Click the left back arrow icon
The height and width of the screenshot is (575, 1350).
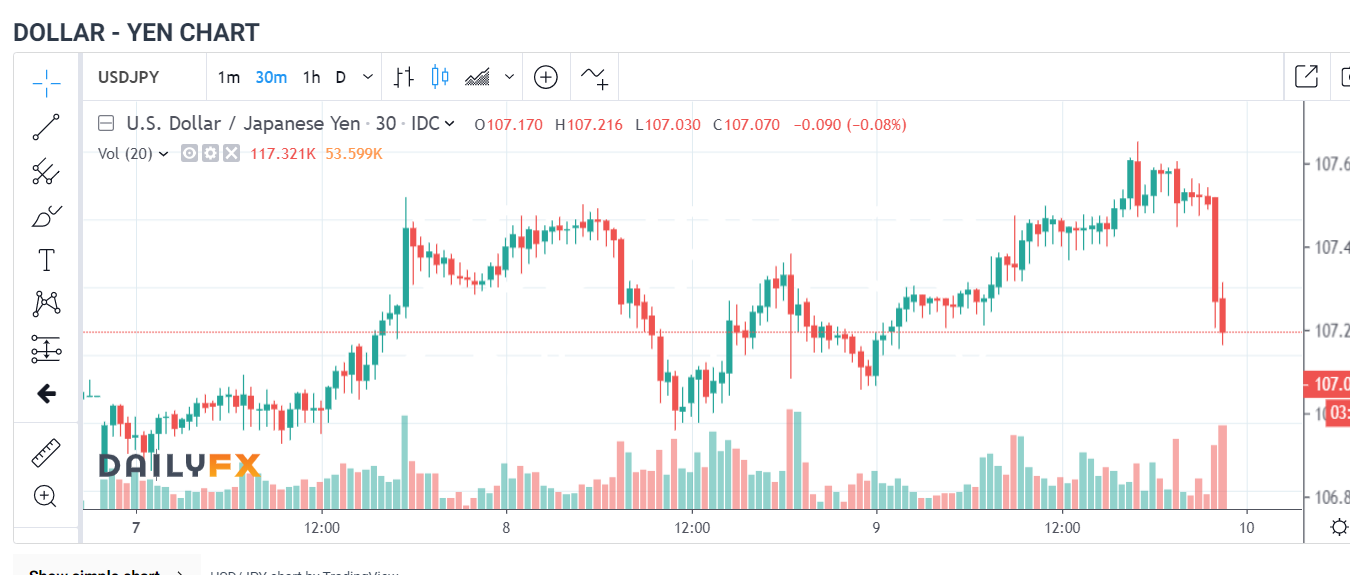46,393
